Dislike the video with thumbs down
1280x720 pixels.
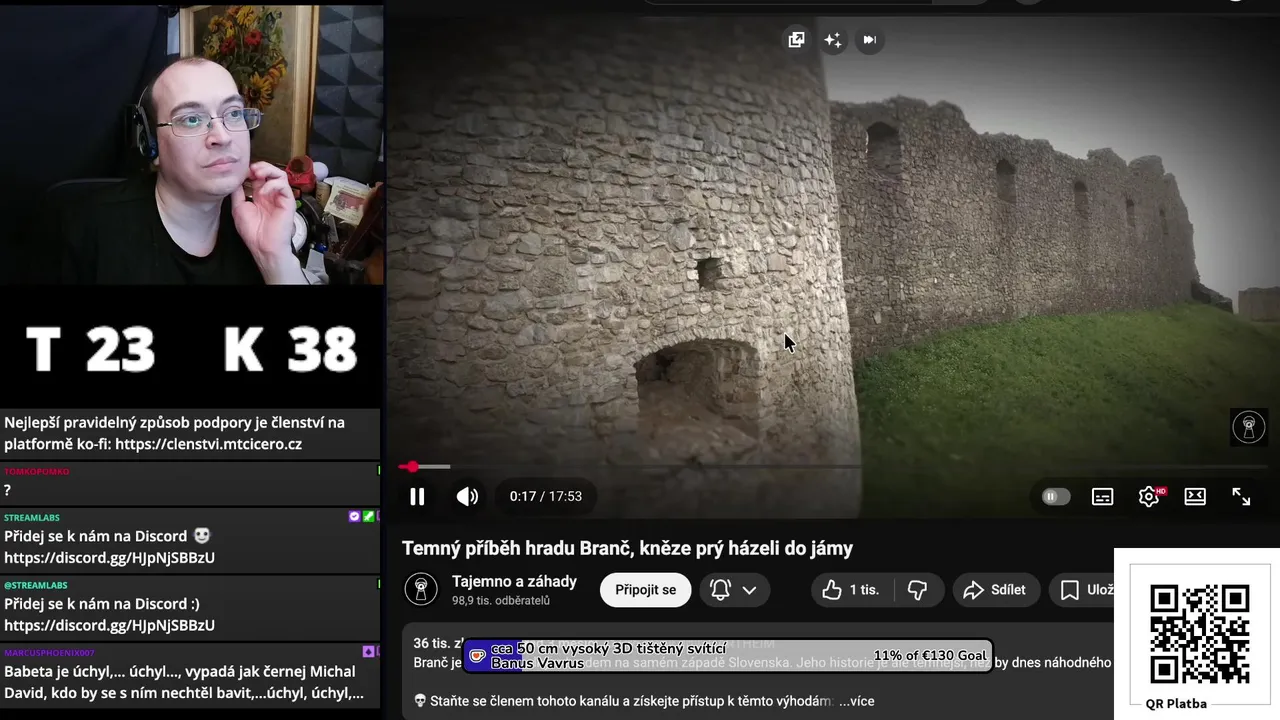(918, 590)
